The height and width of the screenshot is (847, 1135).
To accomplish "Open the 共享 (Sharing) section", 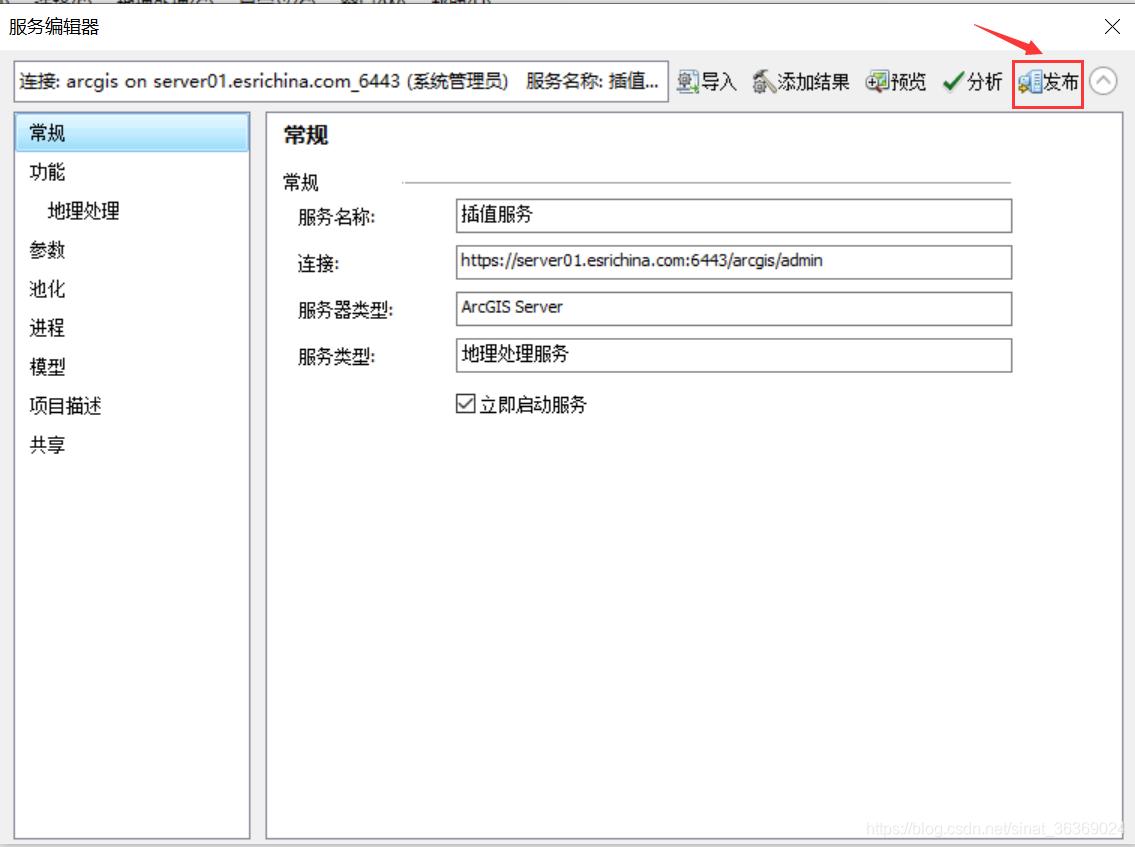I will 45,445.
